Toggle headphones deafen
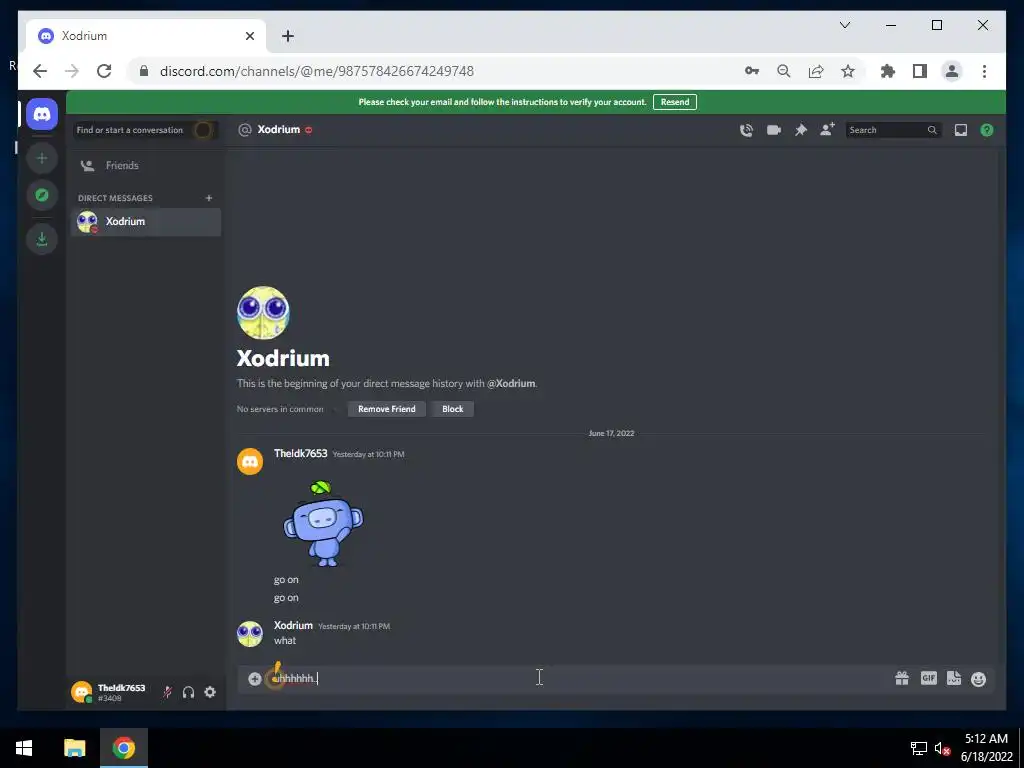This screenshot has width=1024, height=768. [188, 692]
